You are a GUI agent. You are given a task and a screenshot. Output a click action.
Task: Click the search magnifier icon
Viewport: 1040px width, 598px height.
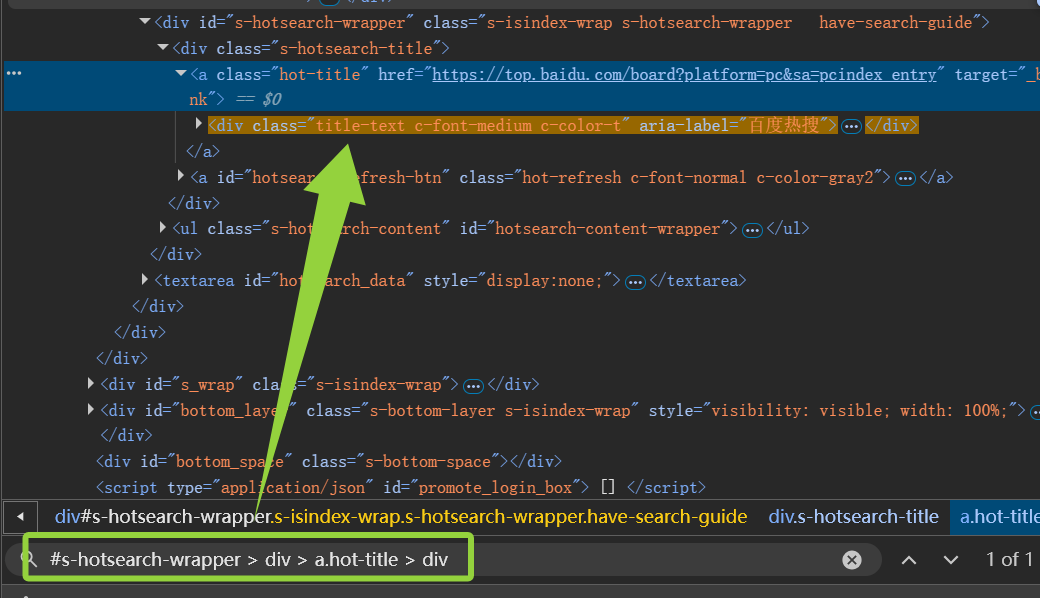(29, 560)
